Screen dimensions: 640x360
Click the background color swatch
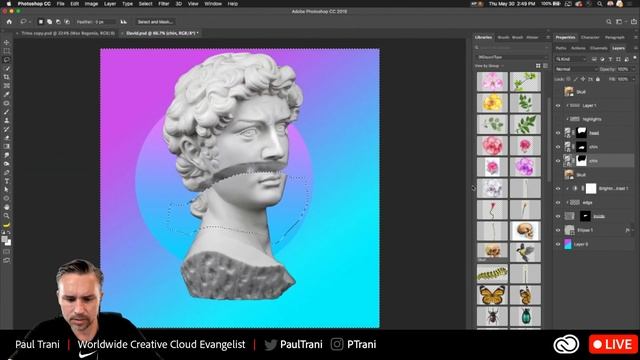pos(8,243)
